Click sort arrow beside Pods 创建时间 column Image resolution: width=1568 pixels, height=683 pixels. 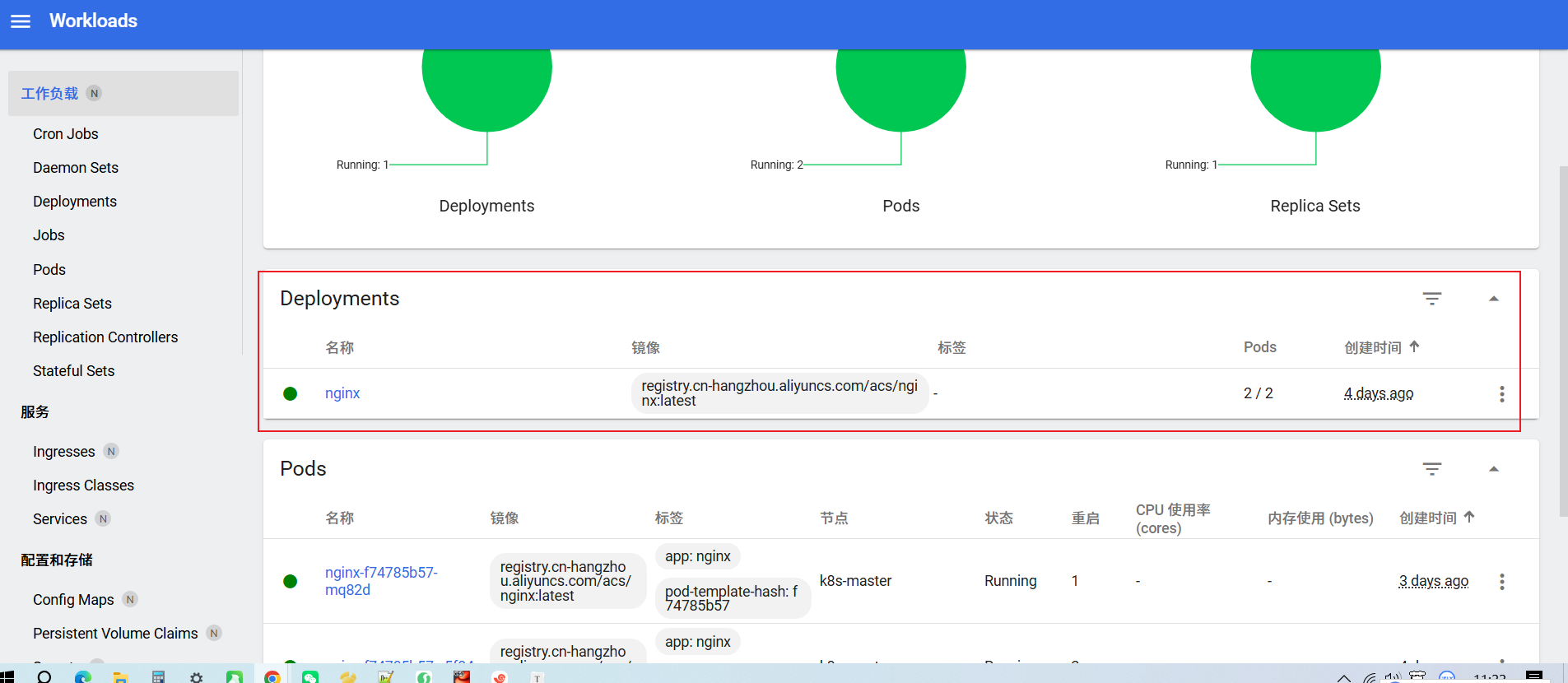(x=1469, y=517)
